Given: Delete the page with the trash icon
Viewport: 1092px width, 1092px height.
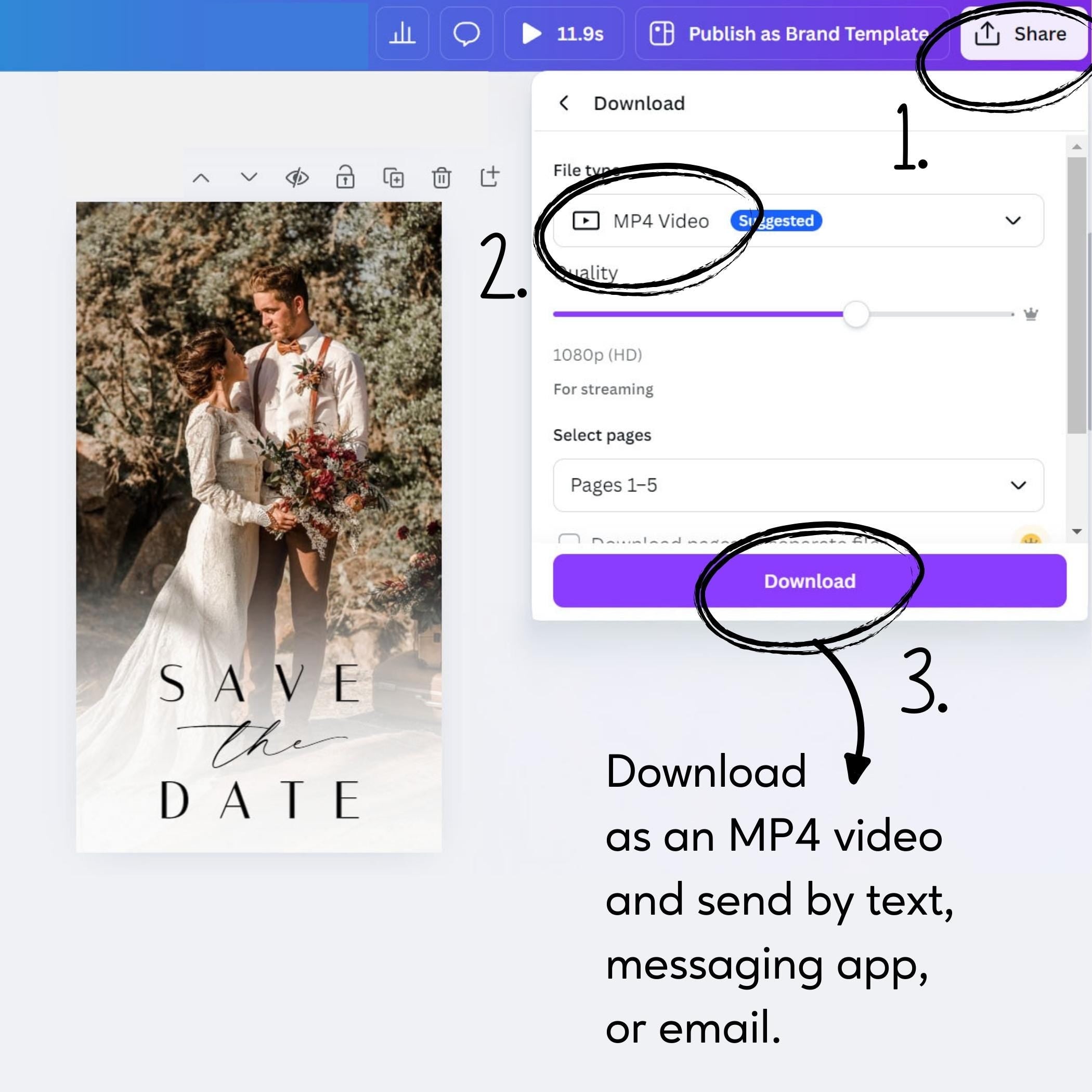Looking at the screenshot, I should [441, 177].
